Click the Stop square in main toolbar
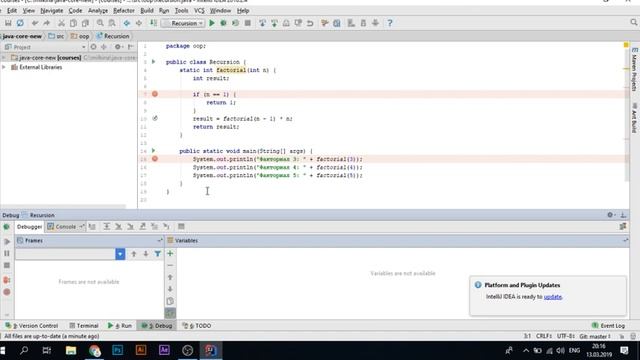Image resolution: width=640 pixels, height=360 pixels. pos(247,23)
